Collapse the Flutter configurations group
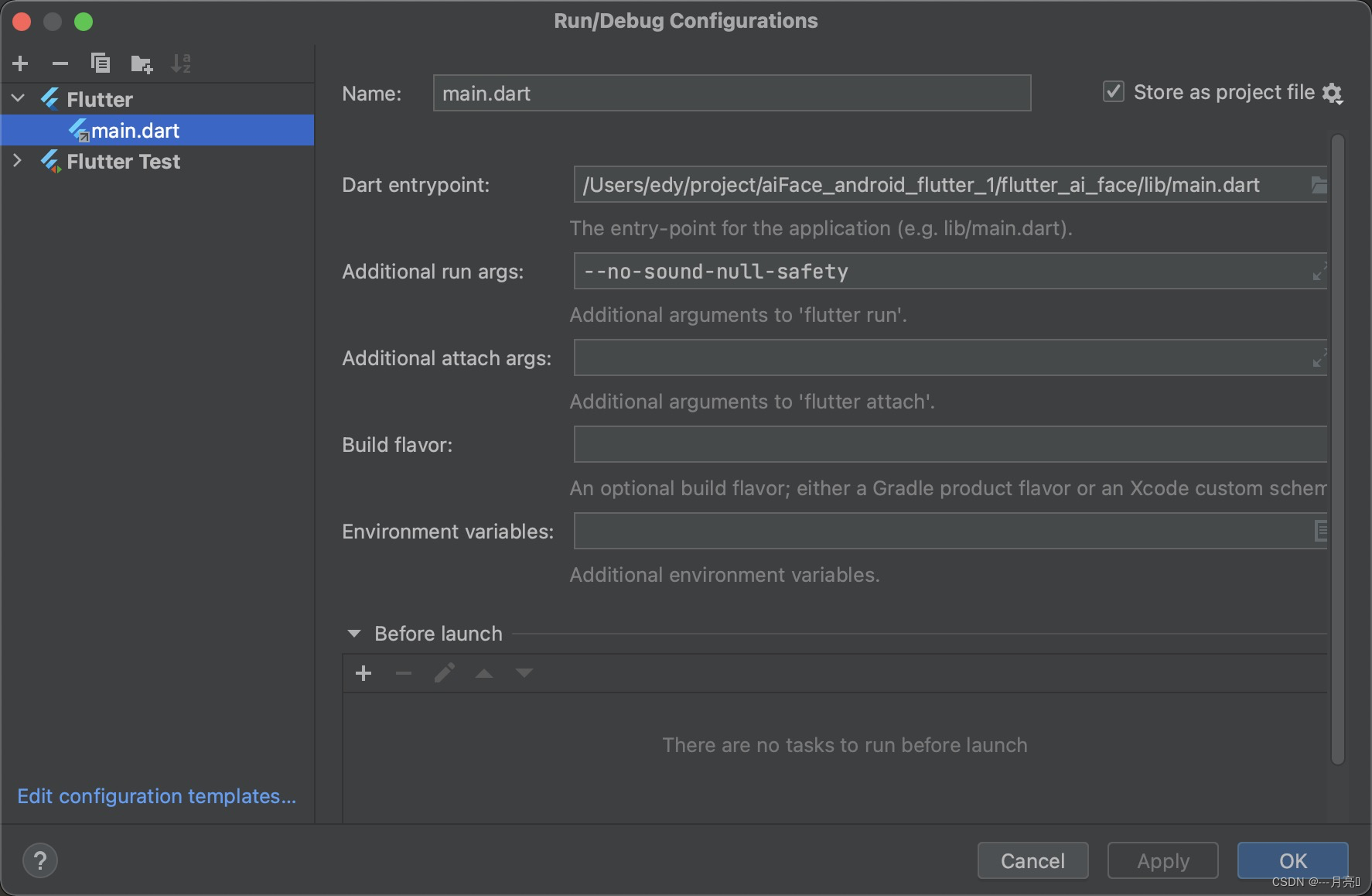The image size is (1372, 896). (19, 99)
